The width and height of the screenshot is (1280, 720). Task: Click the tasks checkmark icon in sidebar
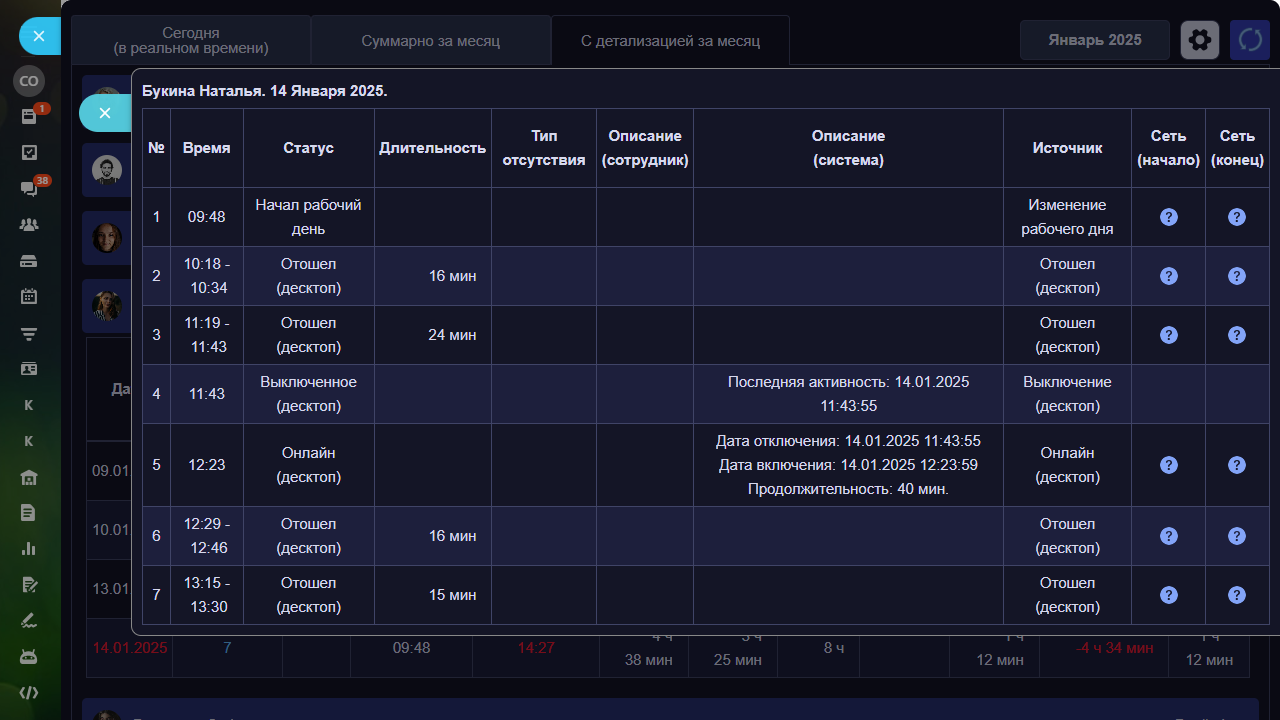(29, 152)
